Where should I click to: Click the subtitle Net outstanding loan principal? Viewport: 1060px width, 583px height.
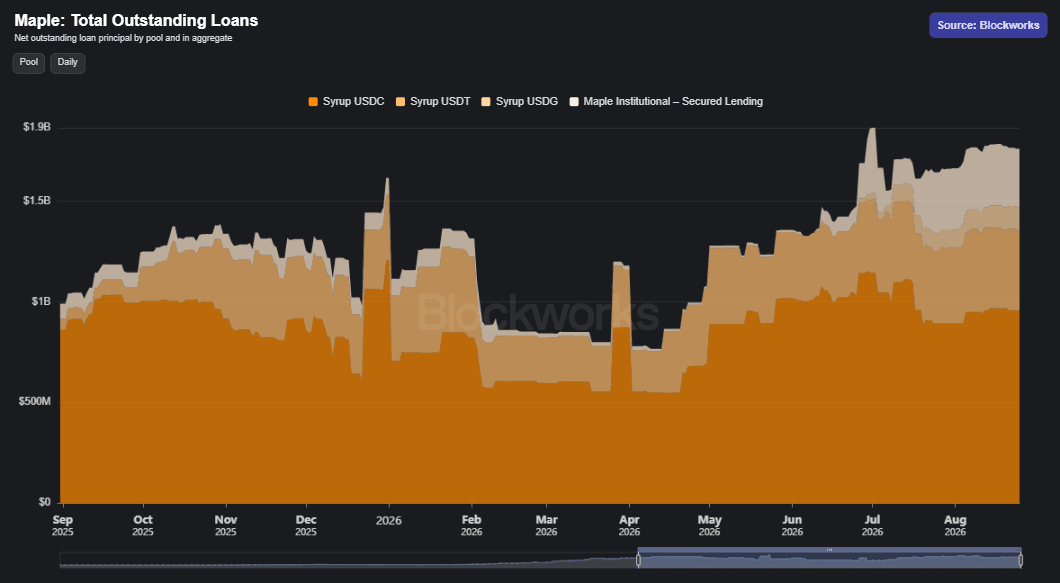pyautogui.click(x=123, y=38)
